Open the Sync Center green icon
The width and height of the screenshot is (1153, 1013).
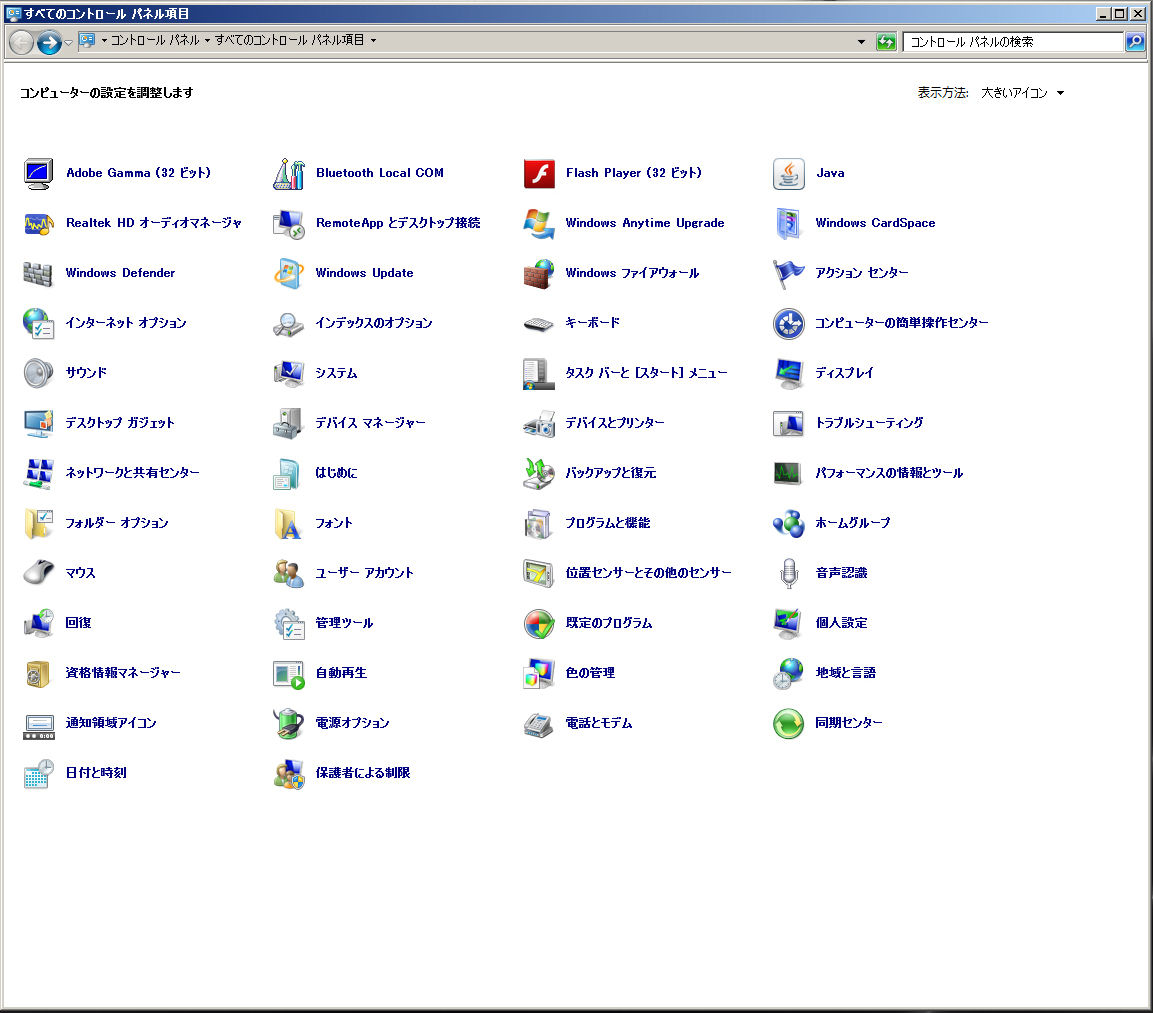(788, 723)
